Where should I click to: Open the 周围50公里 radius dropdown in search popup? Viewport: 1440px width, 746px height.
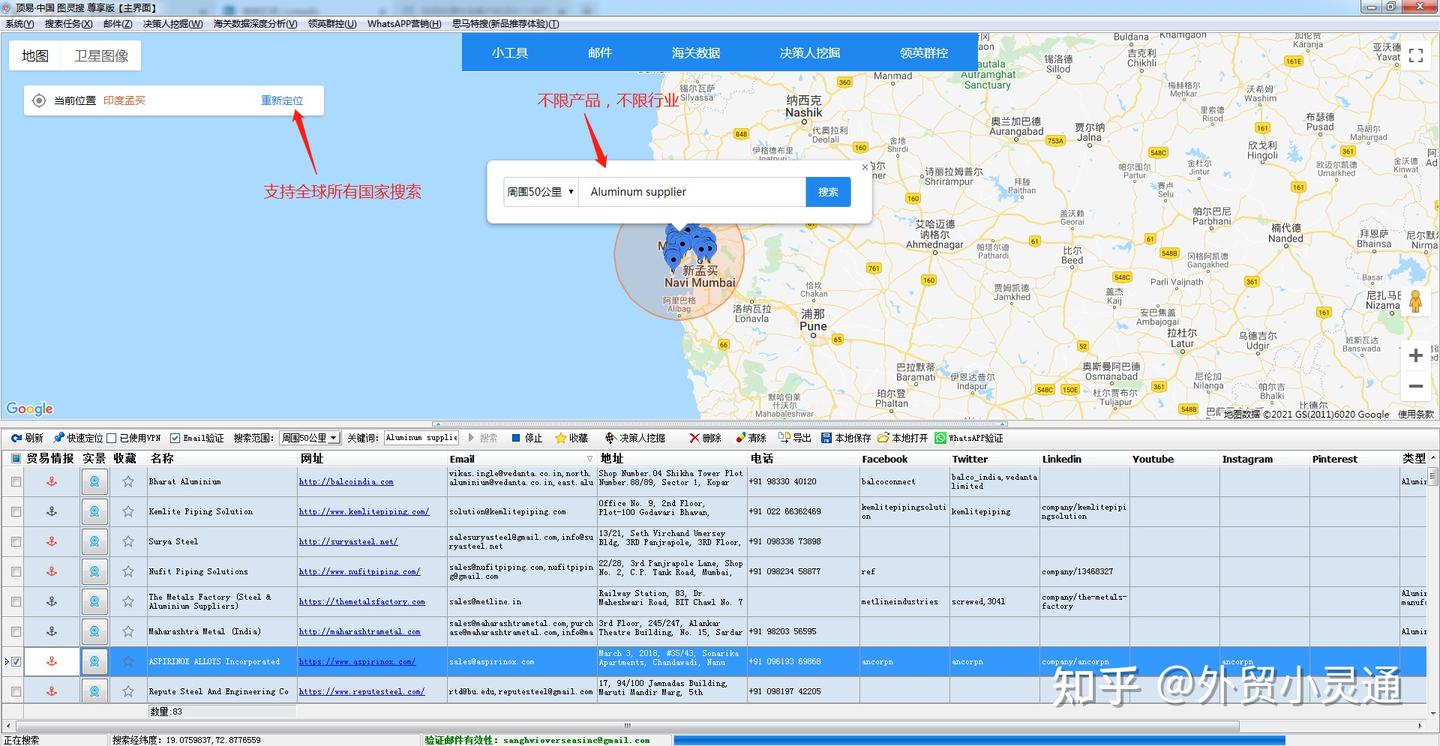pyautogui.click(x=541, y=192)
